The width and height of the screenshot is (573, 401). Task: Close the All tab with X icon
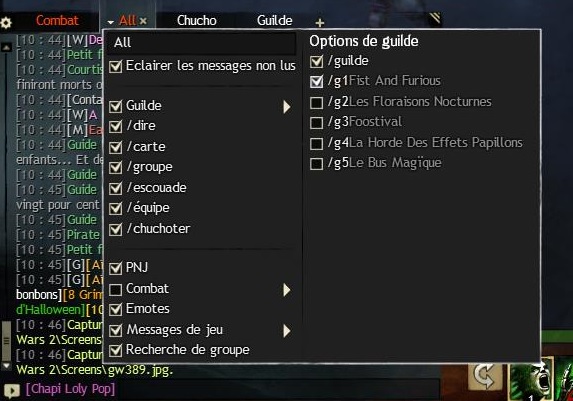pyautogui.click(x=143, y=21)
